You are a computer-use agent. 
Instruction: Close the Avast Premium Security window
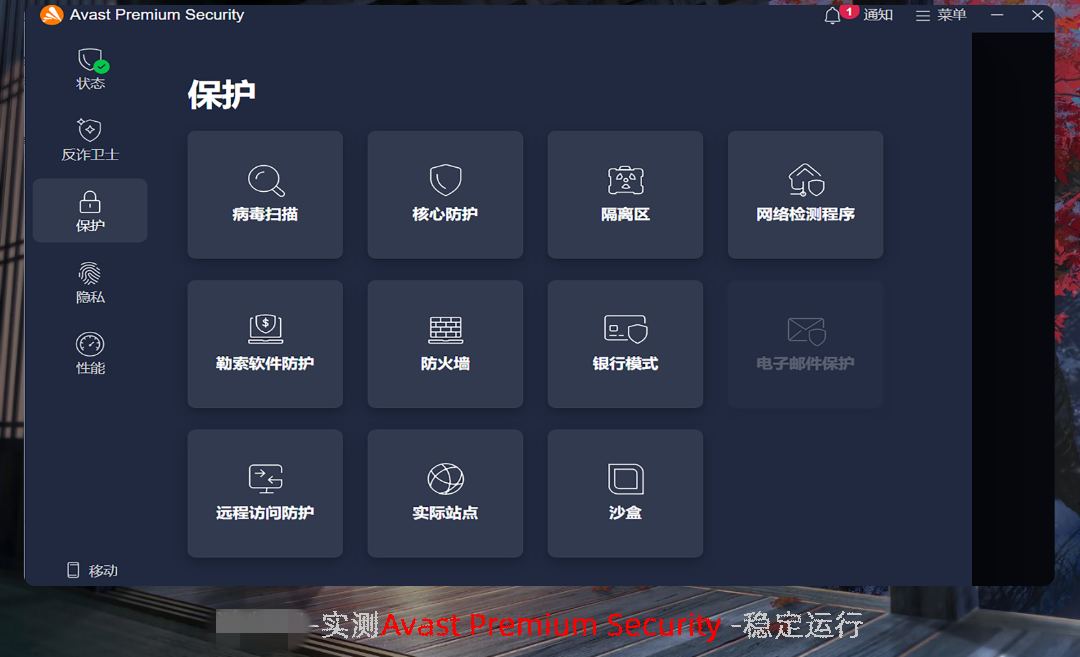coord(1037,14)
